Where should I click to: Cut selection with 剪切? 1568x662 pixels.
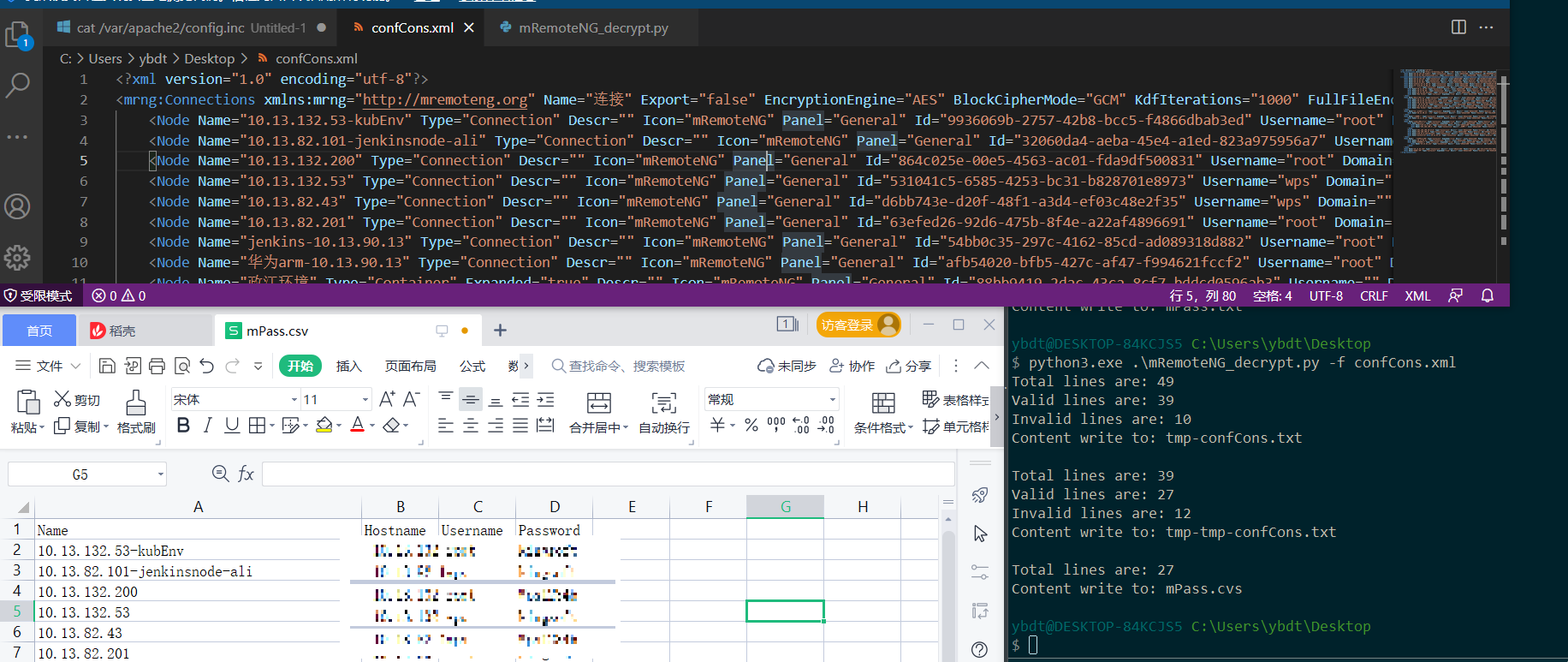tap(77, 399)
